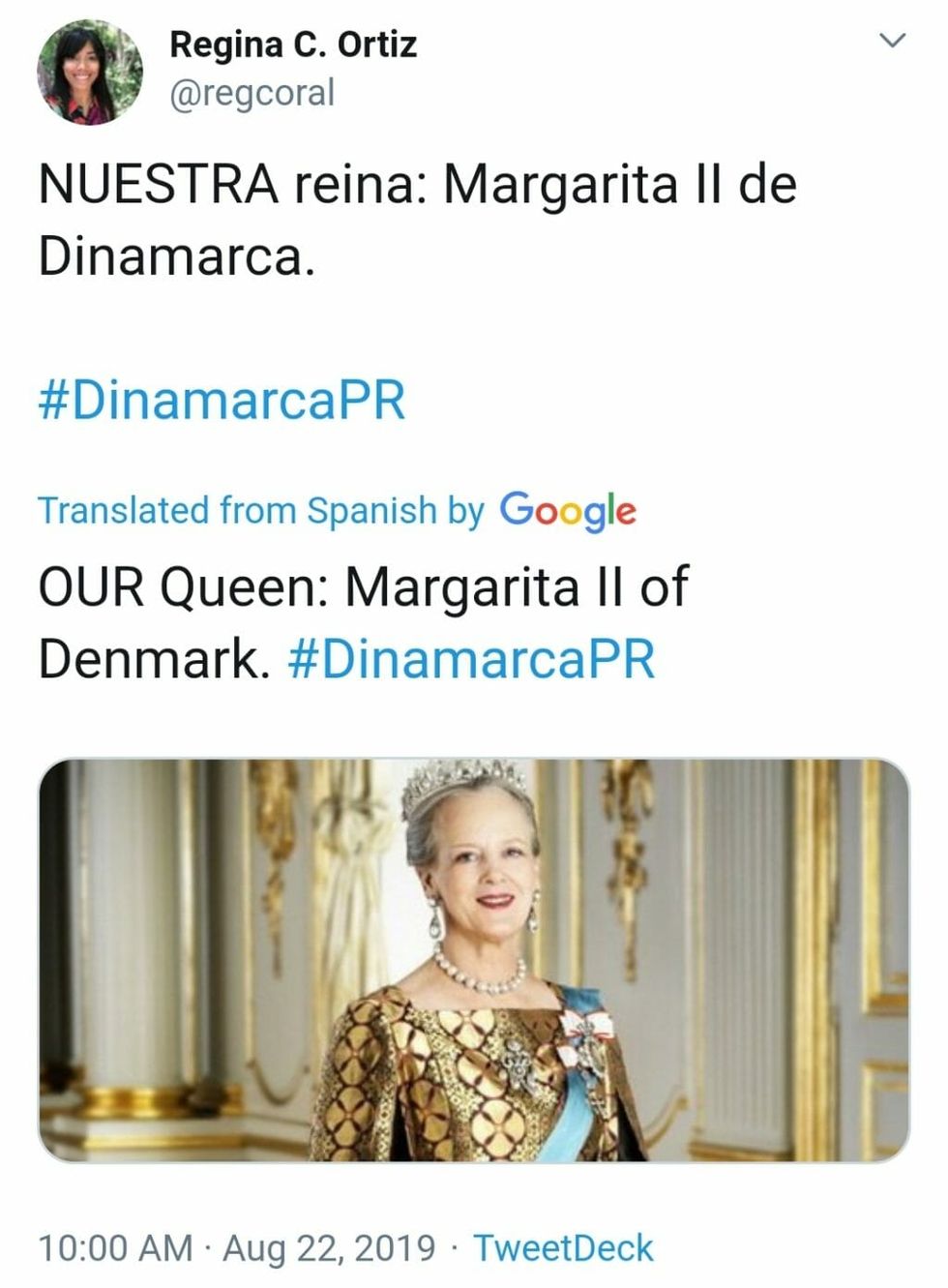The width and height of the screenshot is (948, 1288).
Task: Click "Margarita II de" in original tweet
Action: coord(620,184)
